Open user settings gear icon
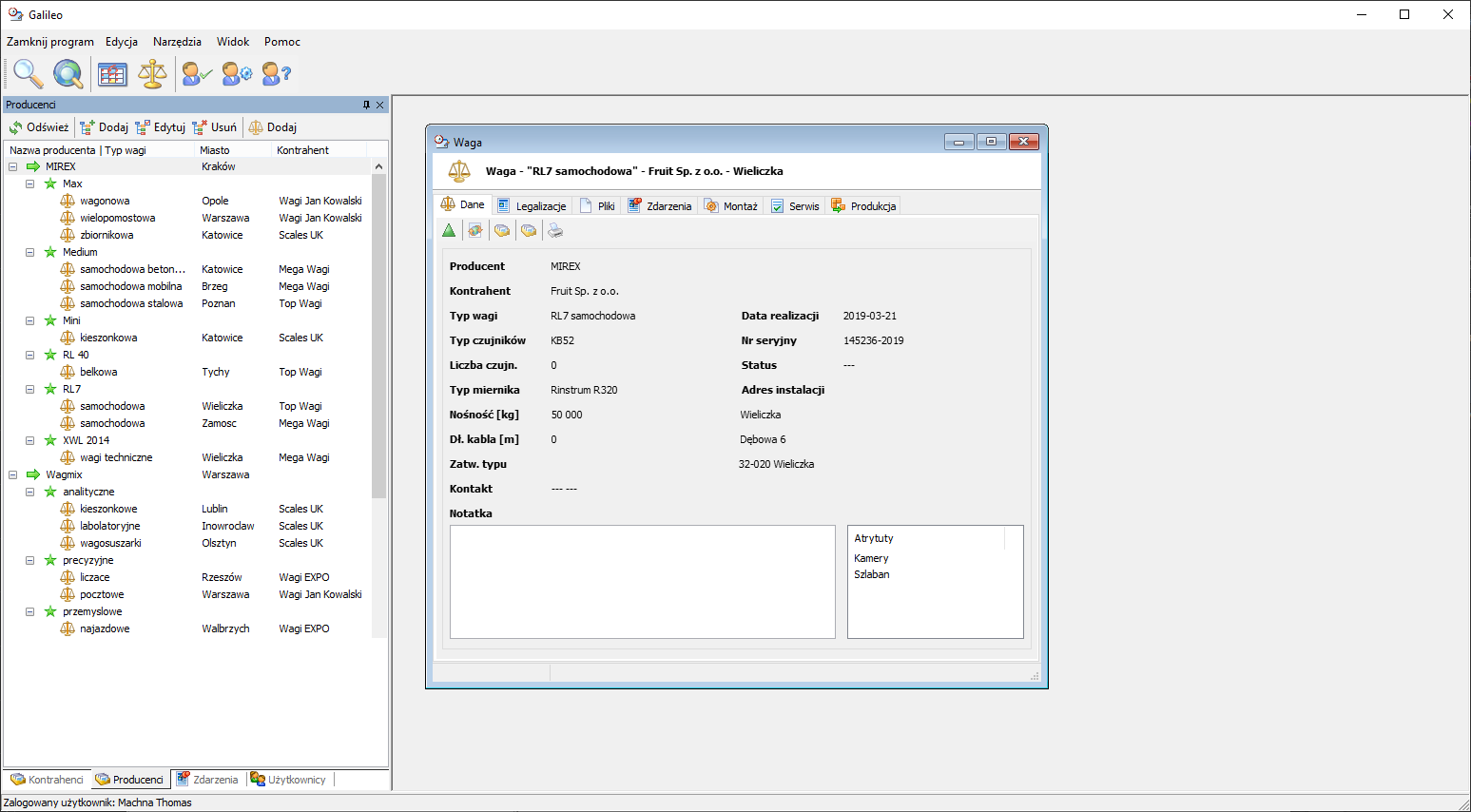This screenshot has height=812, width=1471. (237, 73)
